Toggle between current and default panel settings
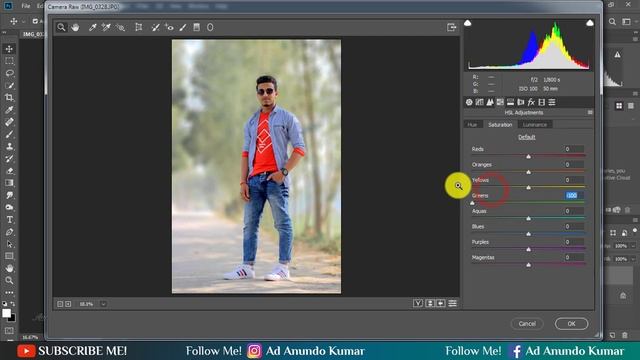This screenshot has width=640, height=360. 452,303
